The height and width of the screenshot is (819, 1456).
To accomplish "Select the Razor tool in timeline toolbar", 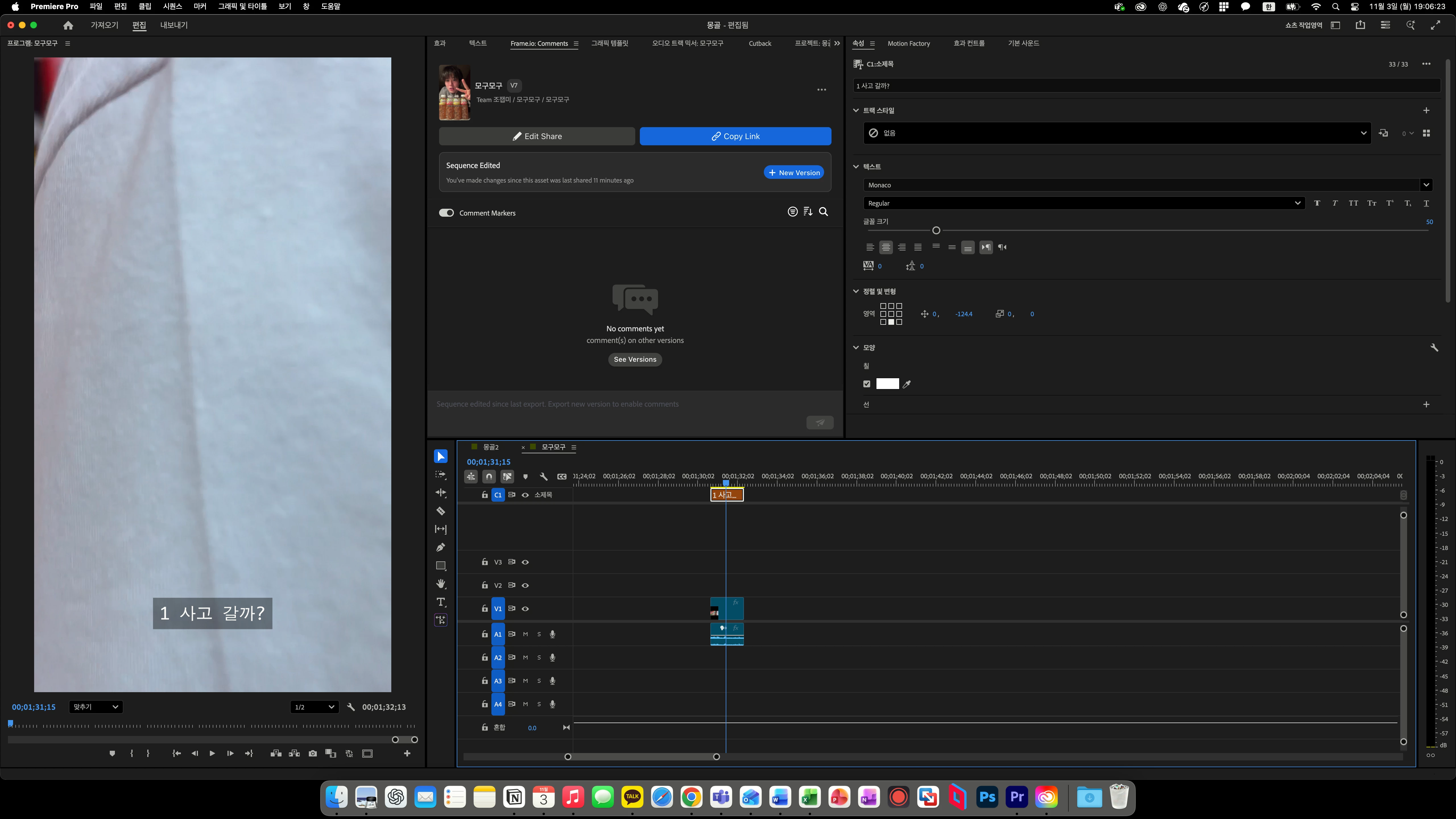I will click(440, 511).
